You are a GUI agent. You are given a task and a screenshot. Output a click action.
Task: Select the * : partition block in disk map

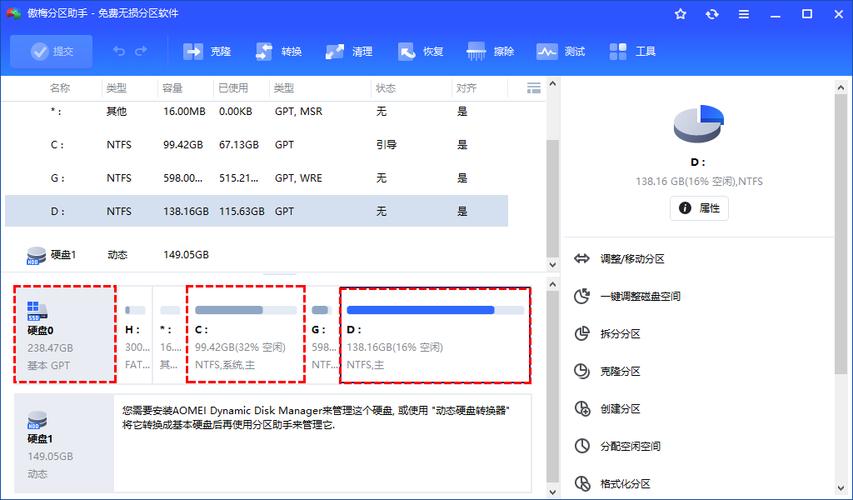coord(170,334)
